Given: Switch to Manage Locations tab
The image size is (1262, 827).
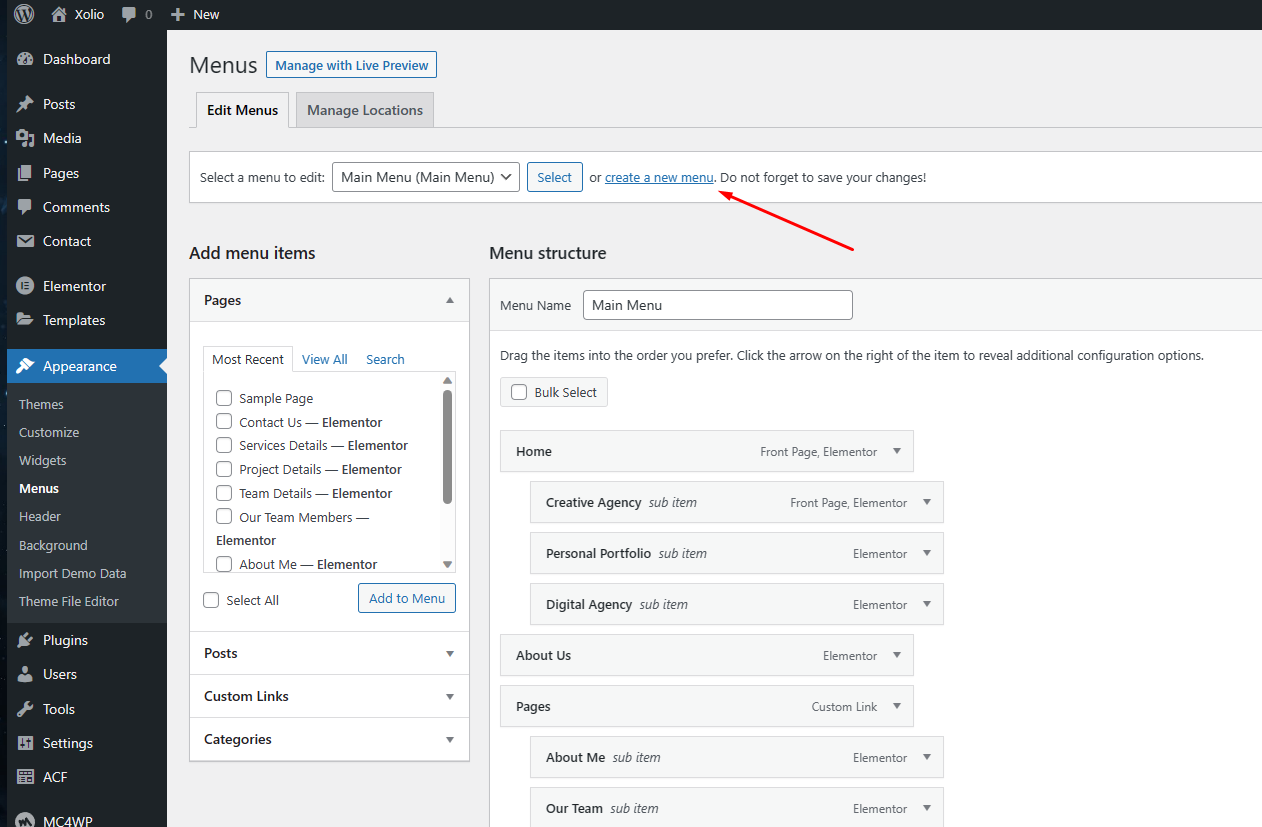Looking at the screenshot, I should (364, 110).
